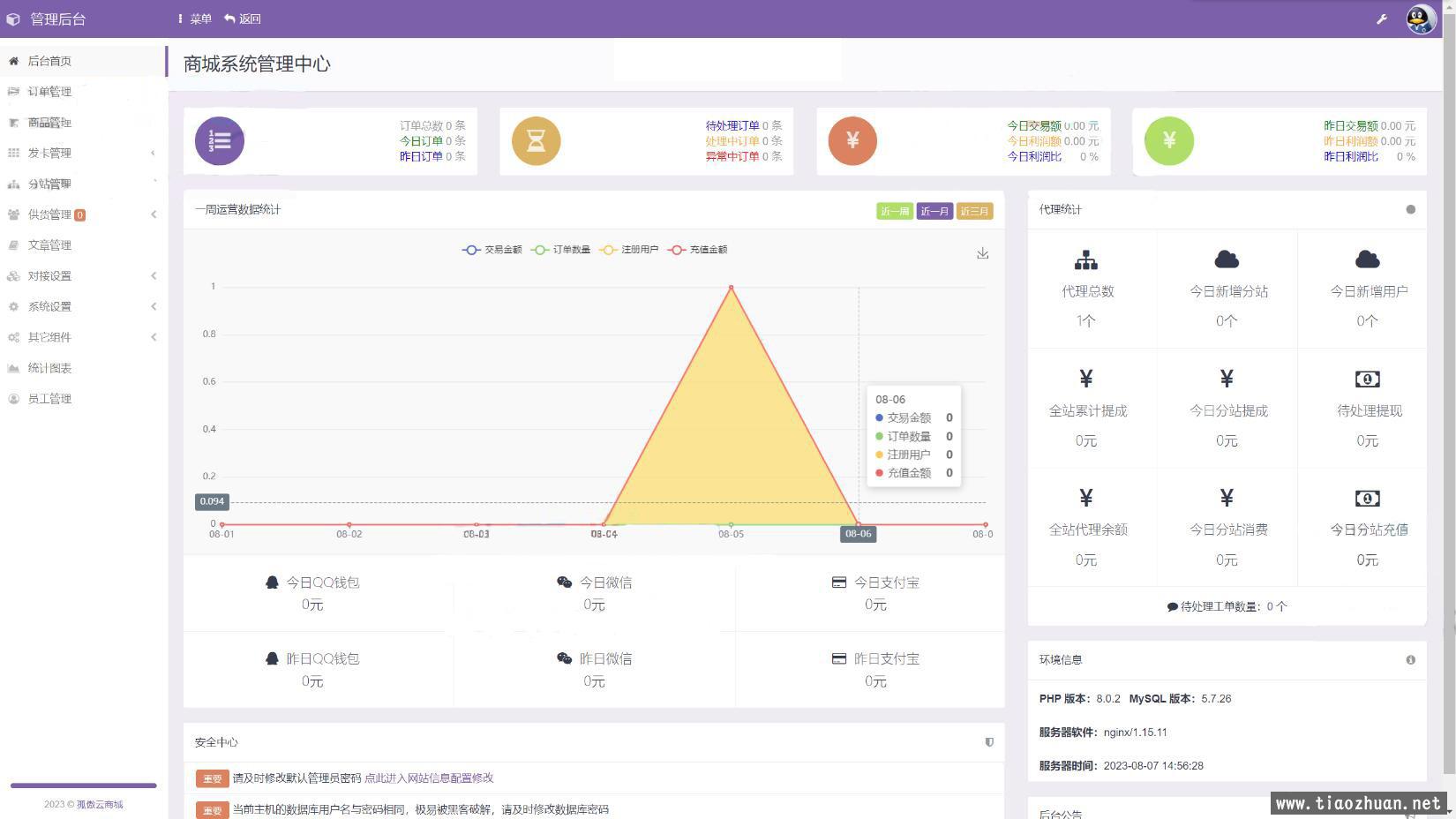This screenshot has height=819, width=1456.
Task: Open 点此进入网站信息配置修改 link
Action: [x=429, y=778]
